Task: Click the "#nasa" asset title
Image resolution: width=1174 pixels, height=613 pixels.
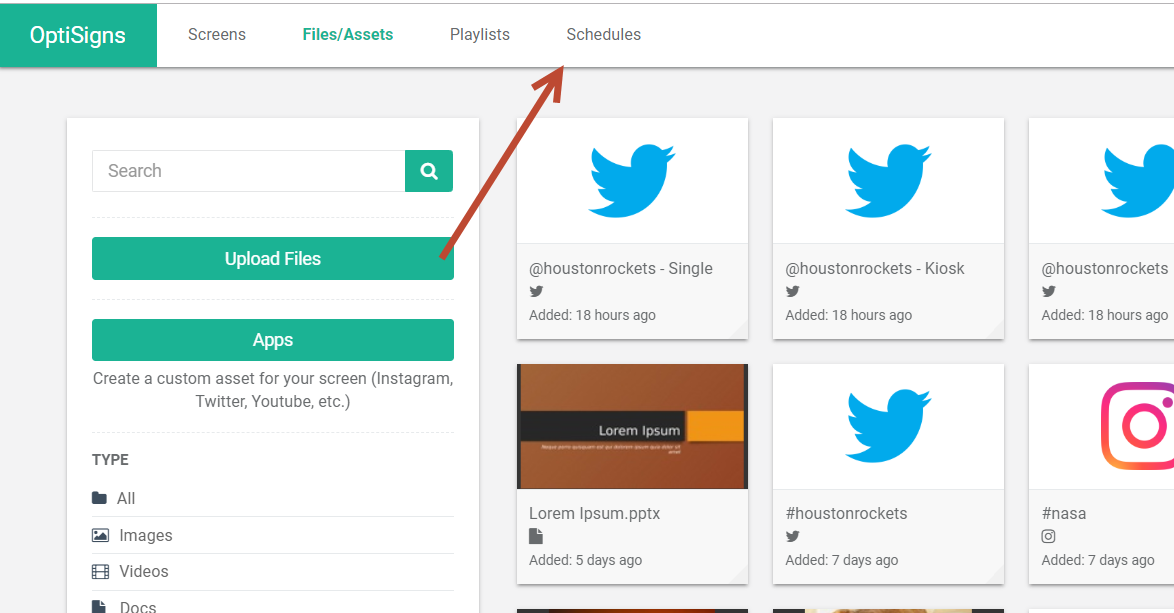Action: pyautogui.click(x=1063, y=513)
